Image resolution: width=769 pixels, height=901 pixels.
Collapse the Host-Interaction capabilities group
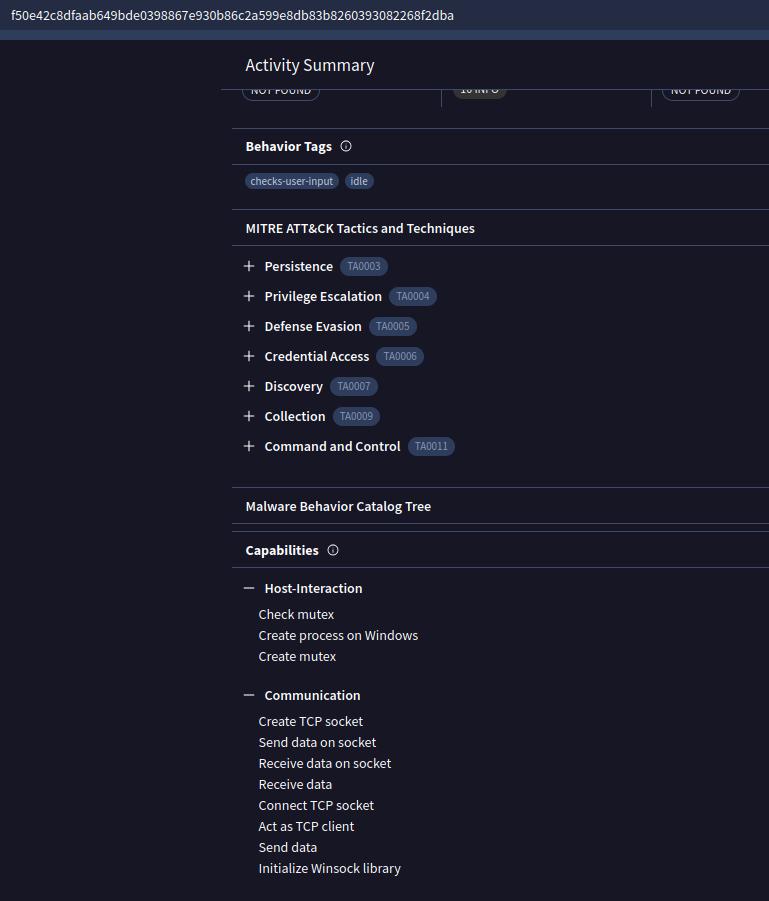pyautogui.click(x=249, y=588)
